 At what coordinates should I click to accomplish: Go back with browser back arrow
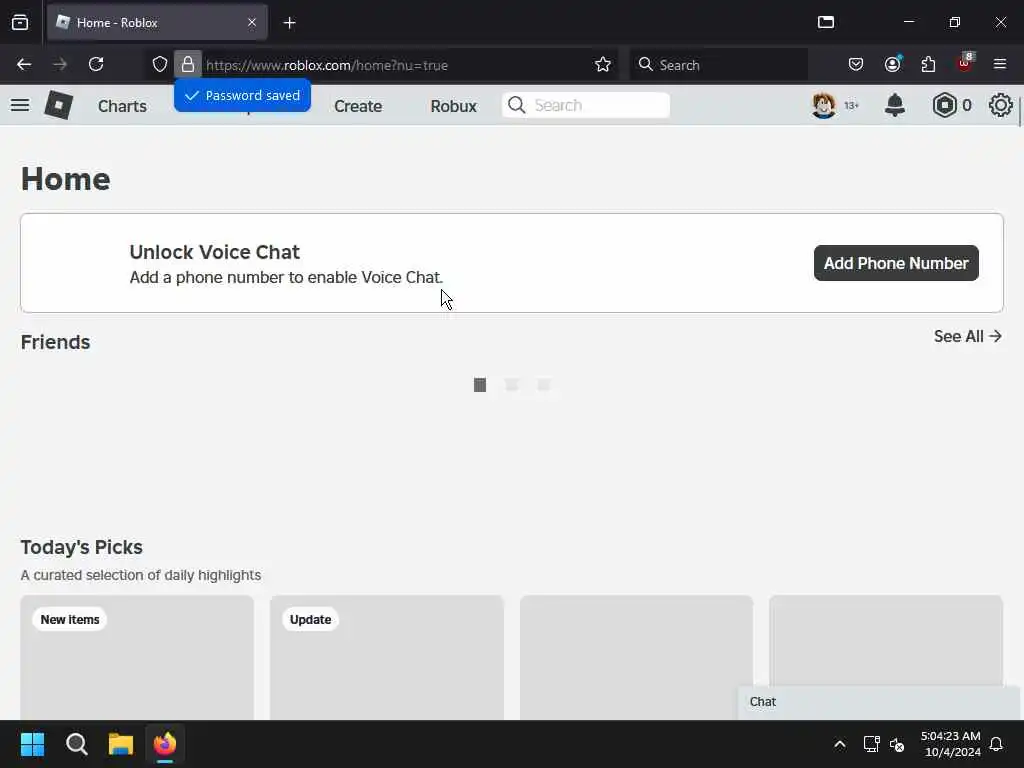24,64
